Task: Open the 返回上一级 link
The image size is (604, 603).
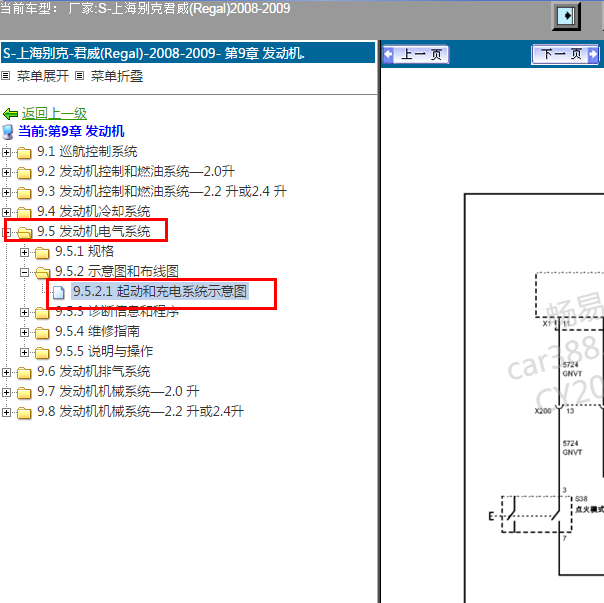Action: [54, 113]
